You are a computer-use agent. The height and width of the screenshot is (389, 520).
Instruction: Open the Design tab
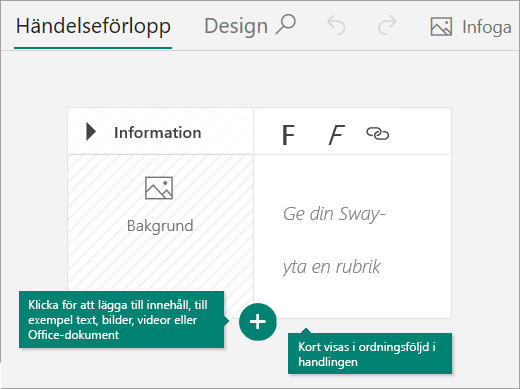click(236, 26)
